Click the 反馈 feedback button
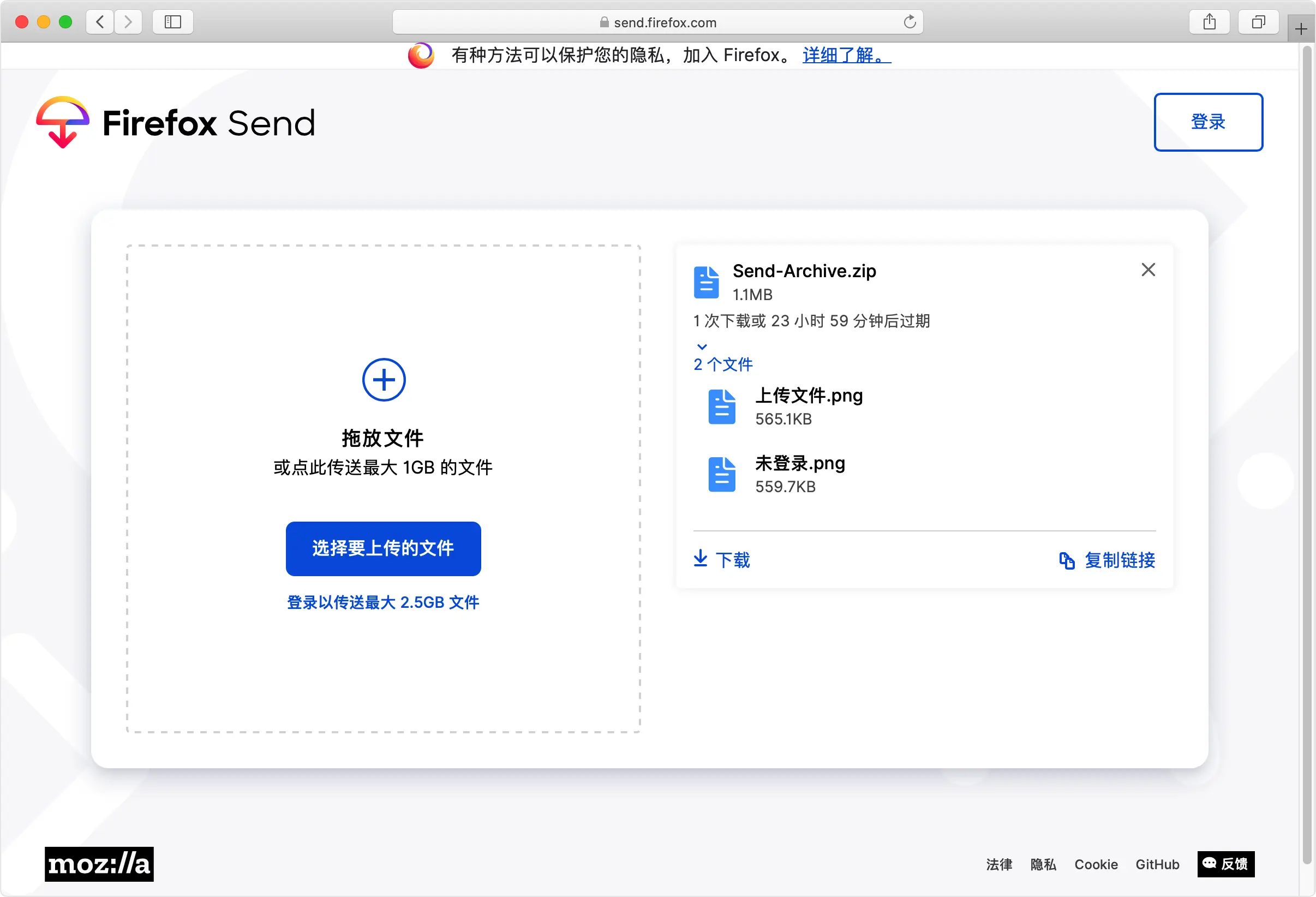This screenshot has width=1316, height=897. coord(1226,864)
